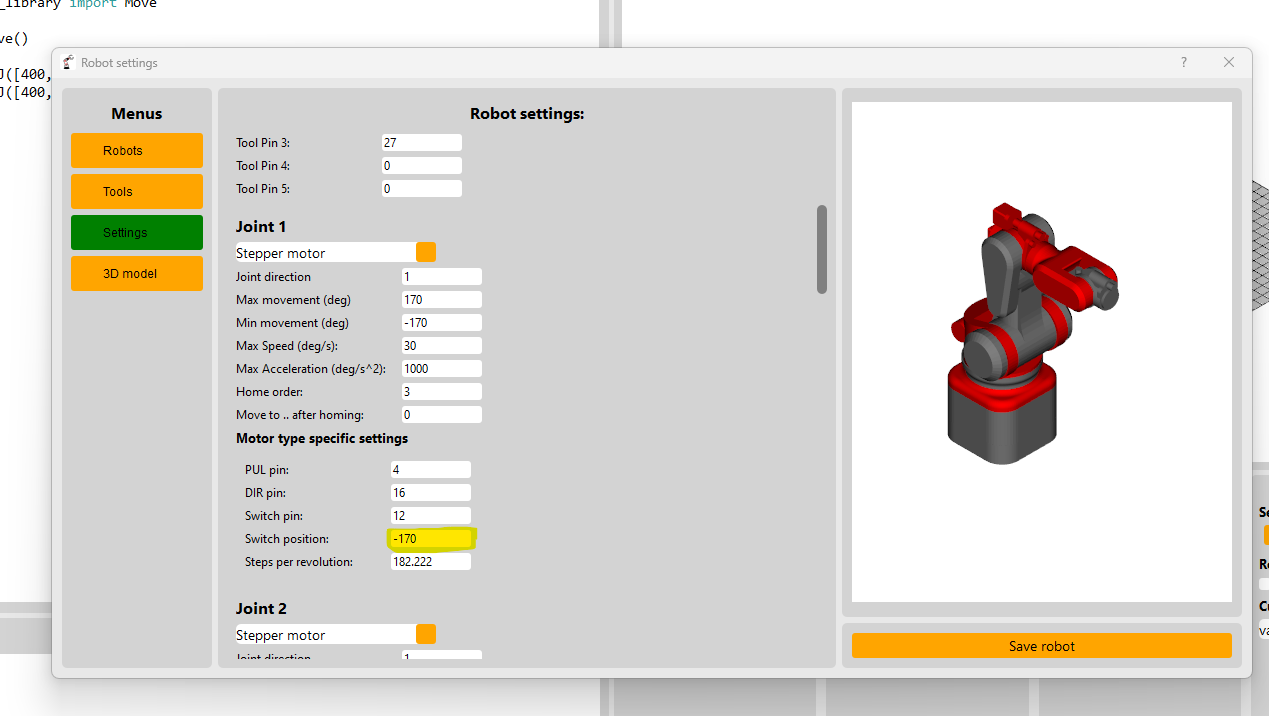Click the Tool Pin 3 input field
This screenshot has height=716, width=1269.
[x=421, y=141]
